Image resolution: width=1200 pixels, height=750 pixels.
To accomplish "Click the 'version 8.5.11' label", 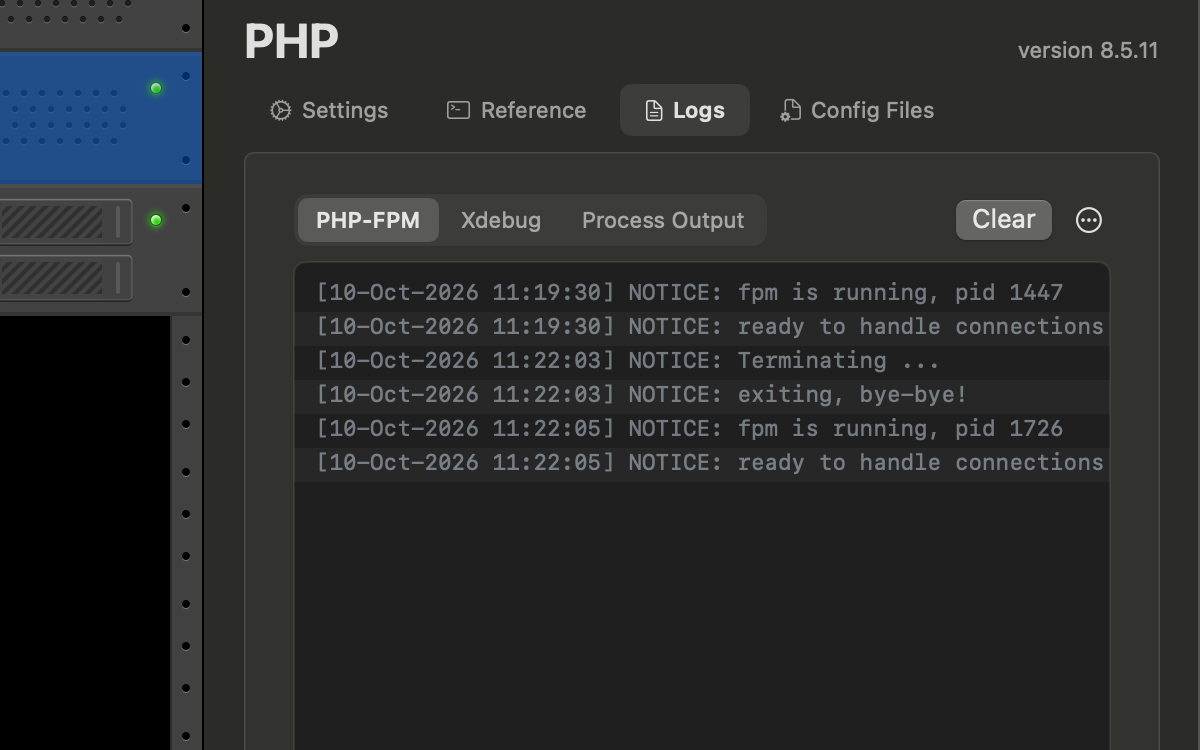I will coord(1088,50).
